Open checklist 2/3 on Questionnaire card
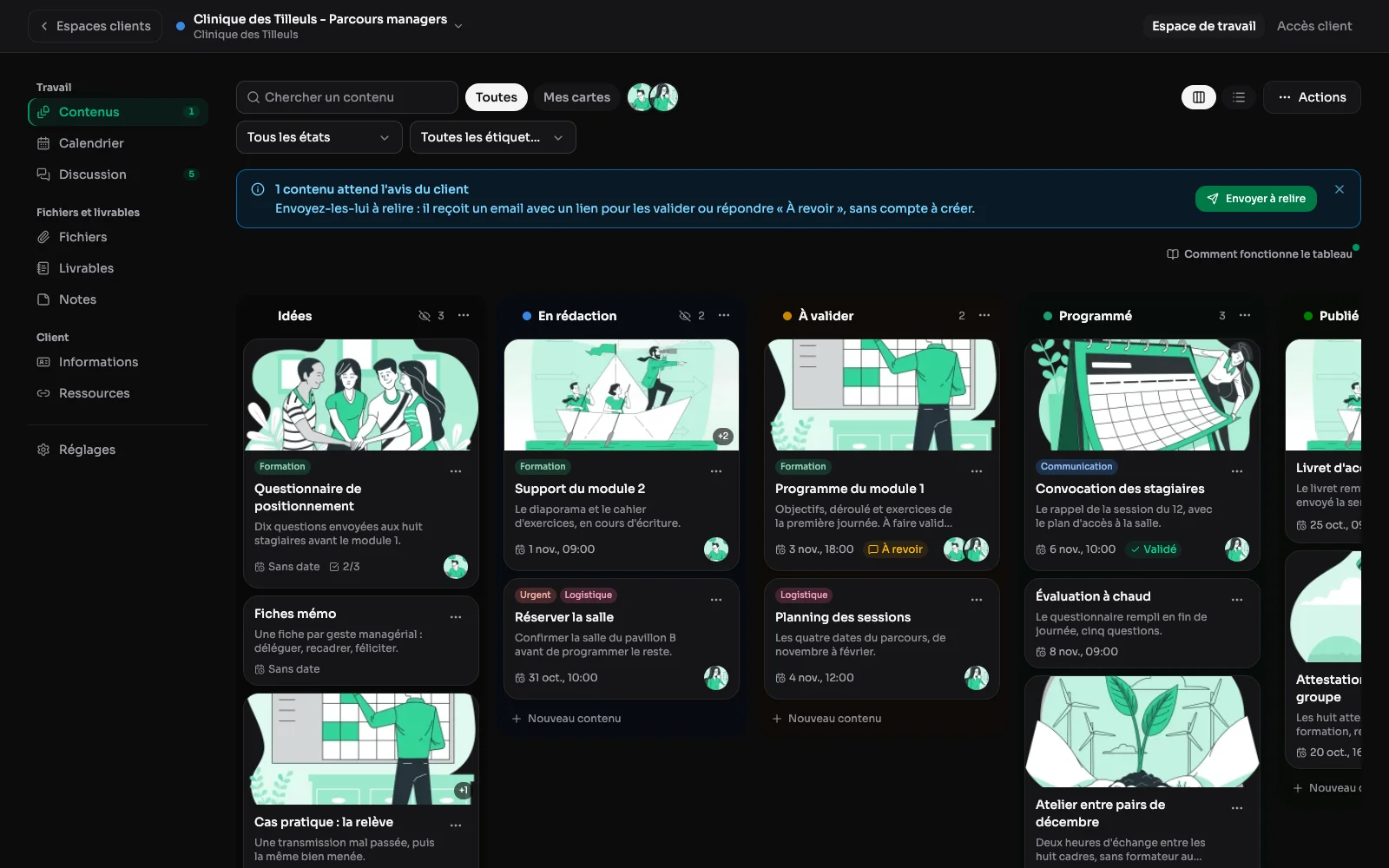This screenshot has height=868, width=1389. click(x=345, y=567)
